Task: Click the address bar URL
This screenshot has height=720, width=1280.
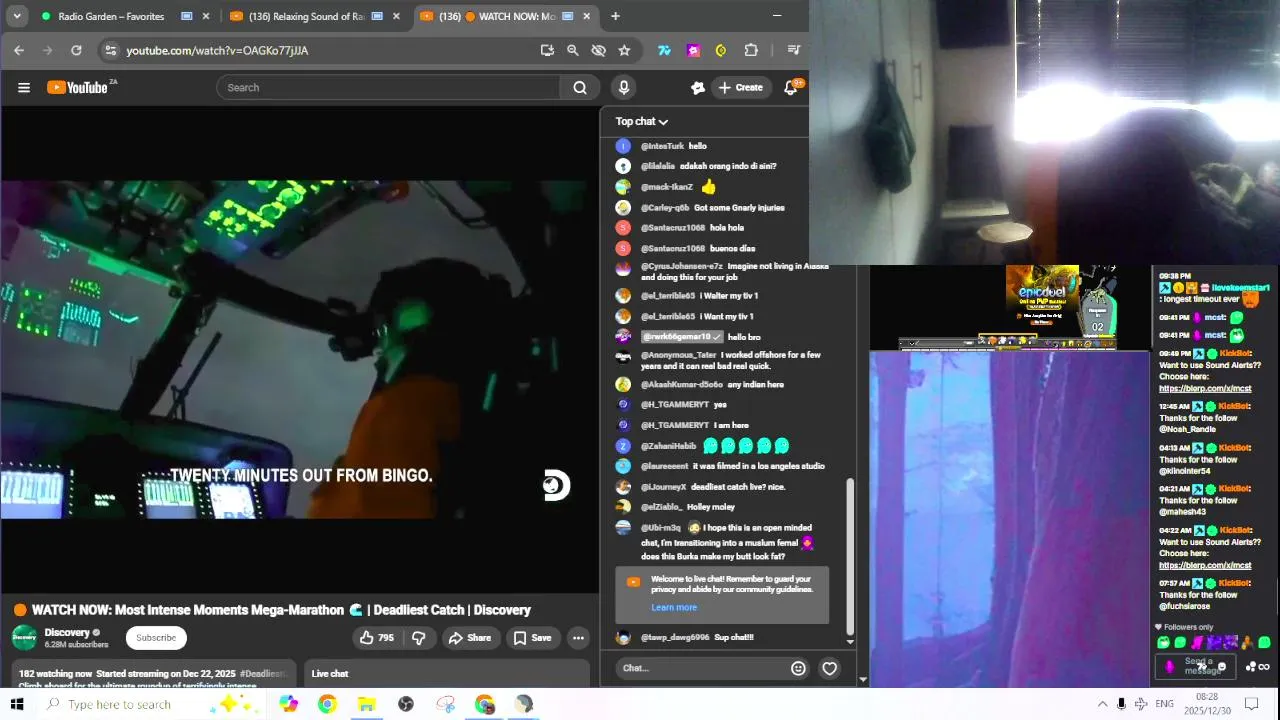Action: click(x=217, y=50)
